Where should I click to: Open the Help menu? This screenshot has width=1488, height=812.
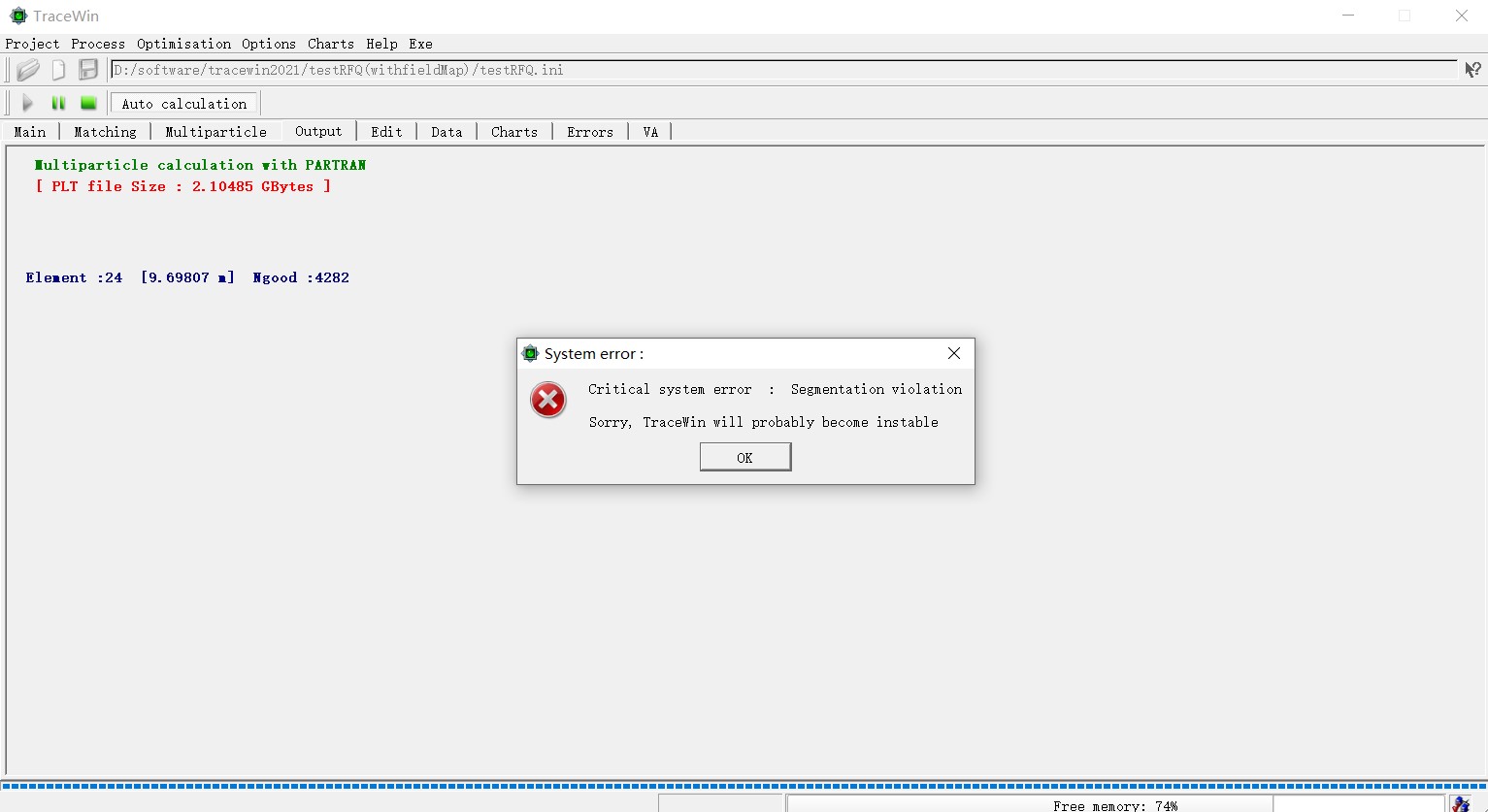click(x=381, y=44)
